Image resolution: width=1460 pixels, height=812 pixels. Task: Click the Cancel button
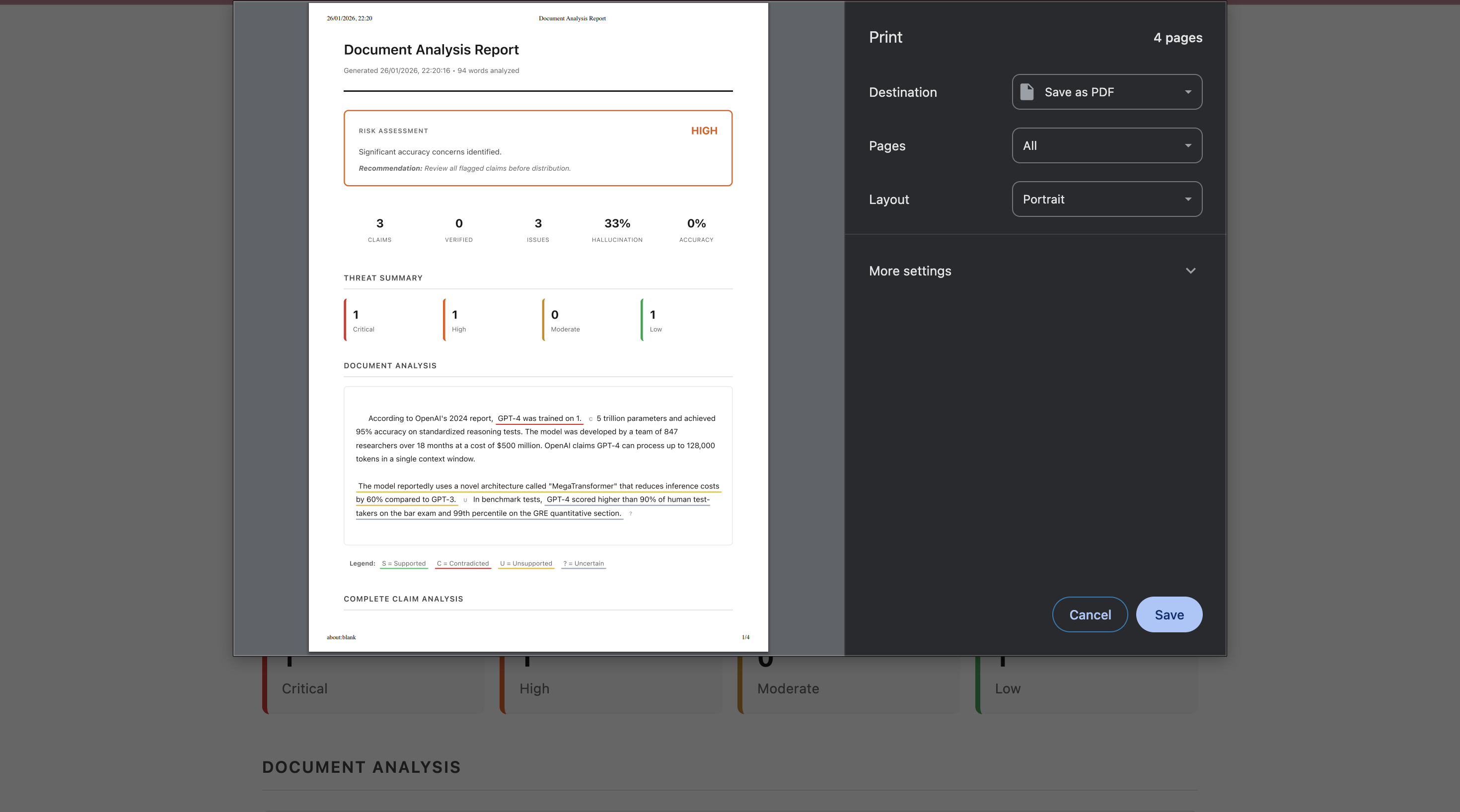click(x=1090, y=614)
